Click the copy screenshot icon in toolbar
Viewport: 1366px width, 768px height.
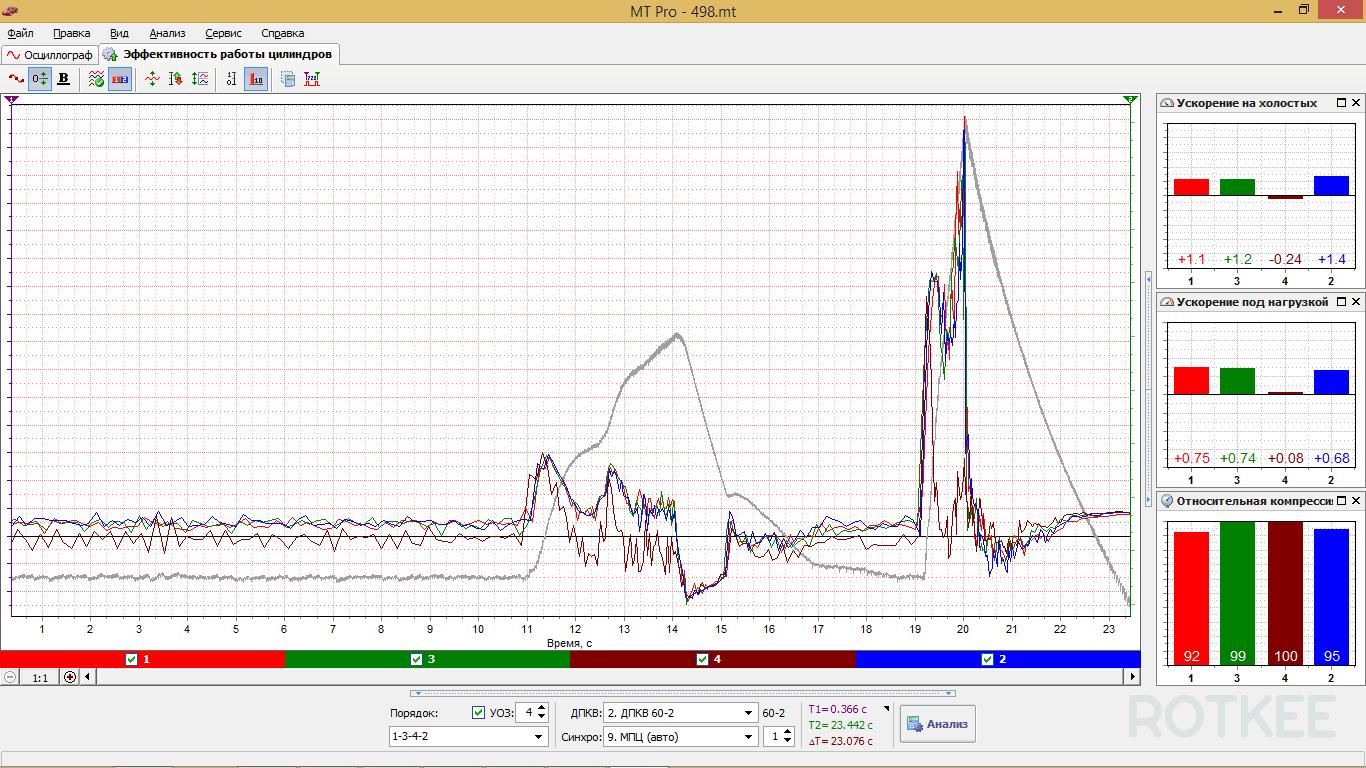[288, 79]
